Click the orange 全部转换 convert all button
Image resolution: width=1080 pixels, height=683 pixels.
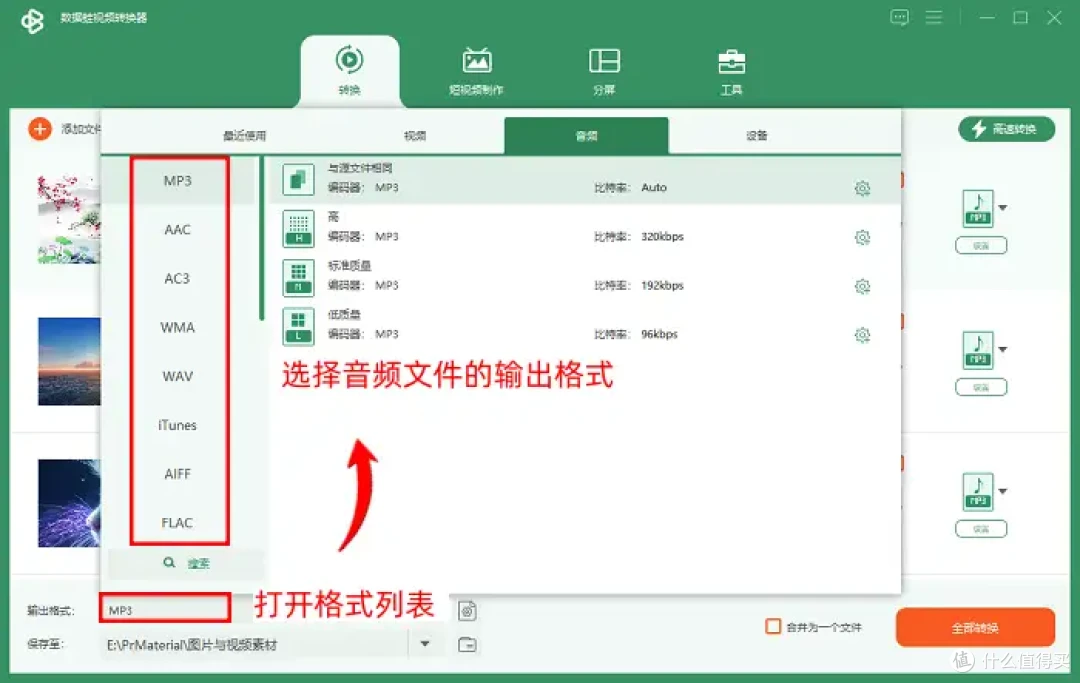coord(975,627)
